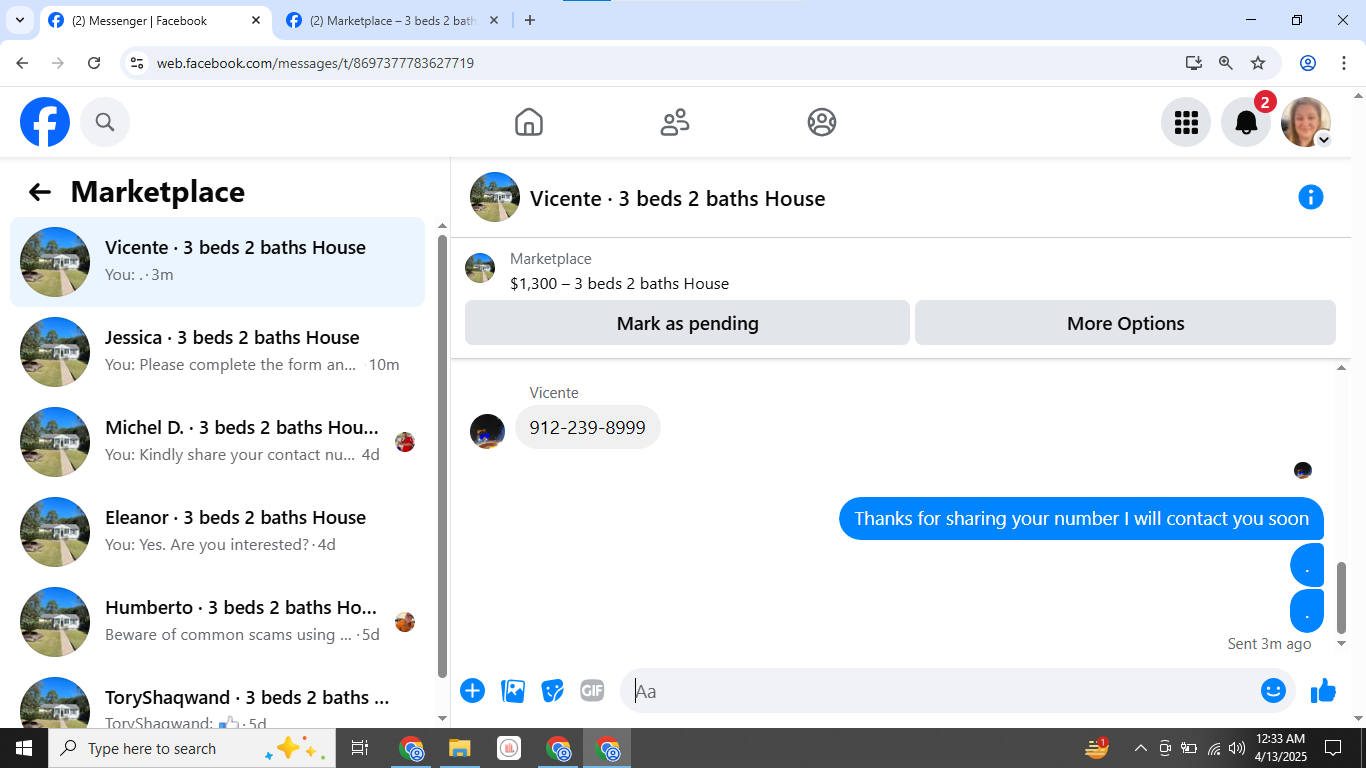This screenshot has width=1366, height=768.
Task: Close the Marketplace browser tab
Action: (493, 20)
